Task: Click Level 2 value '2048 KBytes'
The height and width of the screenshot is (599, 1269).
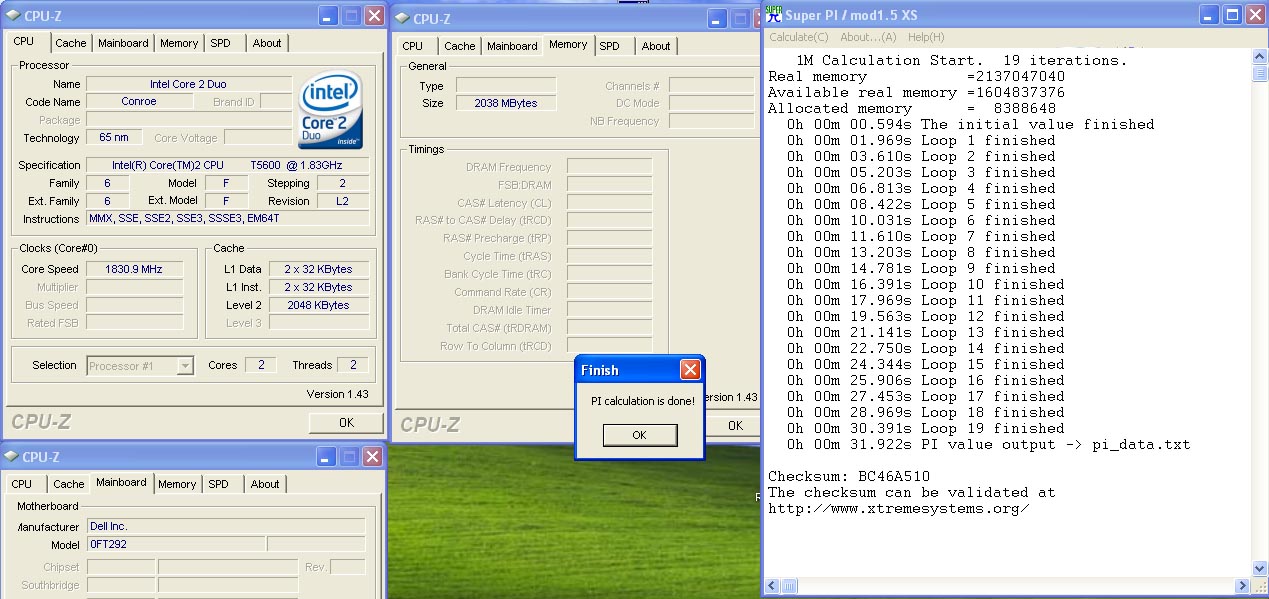Action: point(318,305)
